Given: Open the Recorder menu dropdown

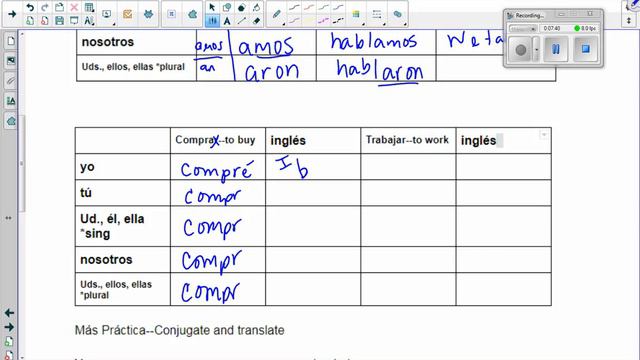Looking at the screenshot, I should [x=522, y=29].
